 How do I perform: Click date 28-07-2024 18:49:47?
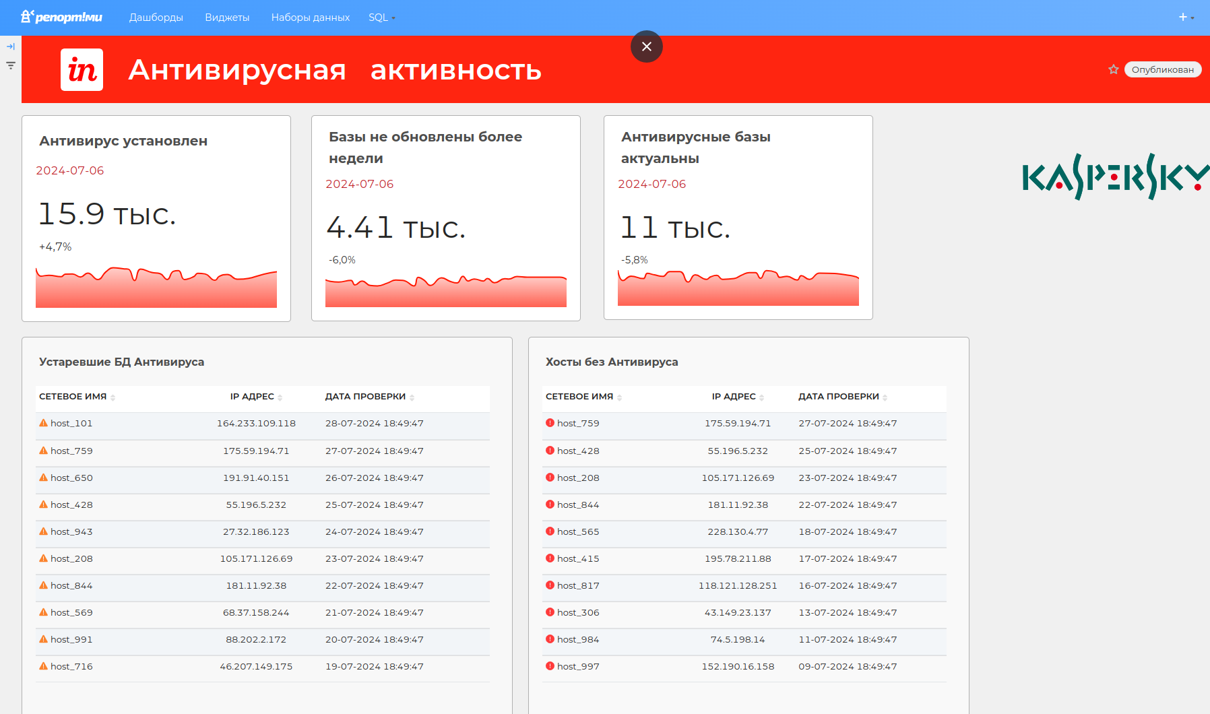coord(374,424)
